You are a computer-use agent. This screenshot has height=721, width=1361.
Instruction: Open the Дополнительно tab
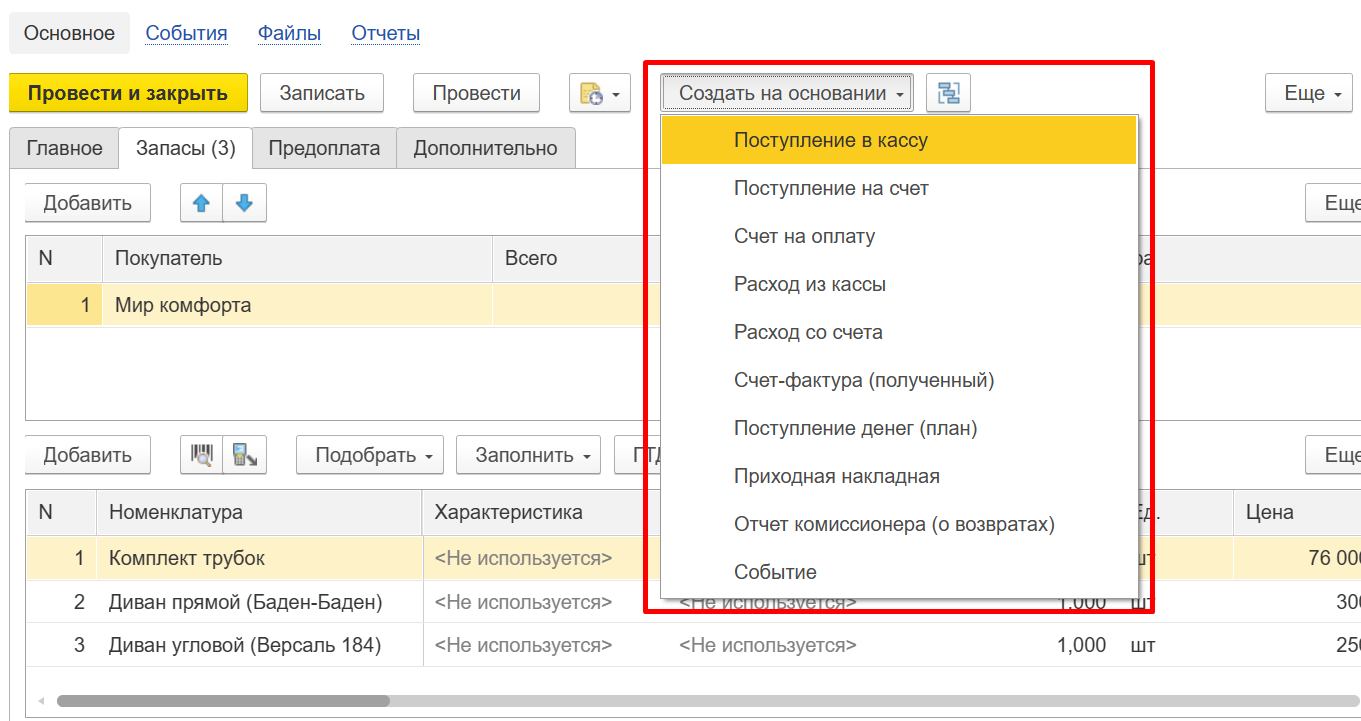[x=485, y=149]
